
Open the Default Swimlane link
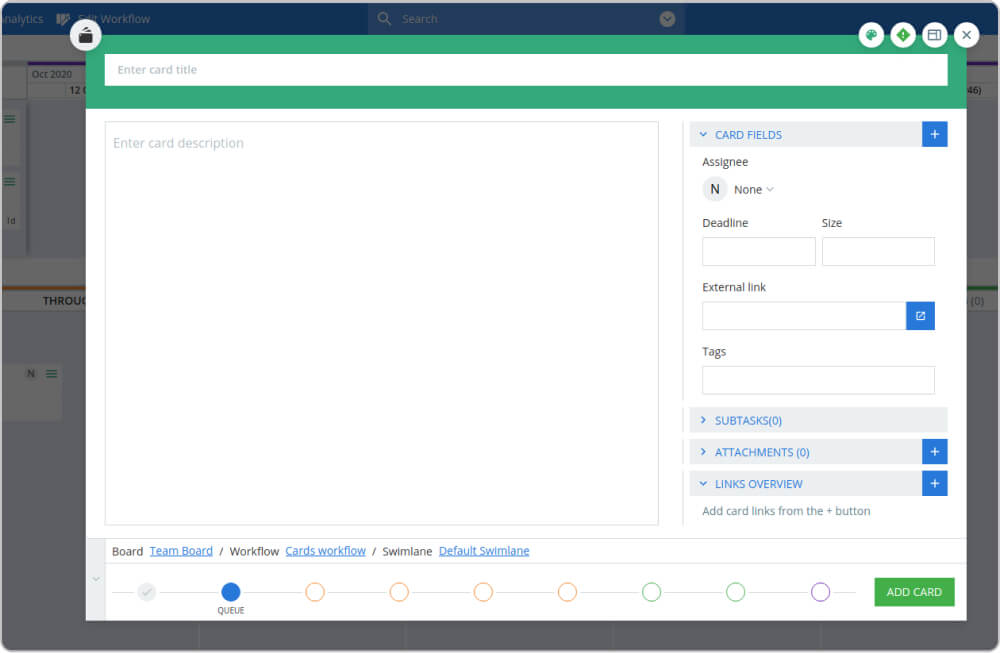484,551
